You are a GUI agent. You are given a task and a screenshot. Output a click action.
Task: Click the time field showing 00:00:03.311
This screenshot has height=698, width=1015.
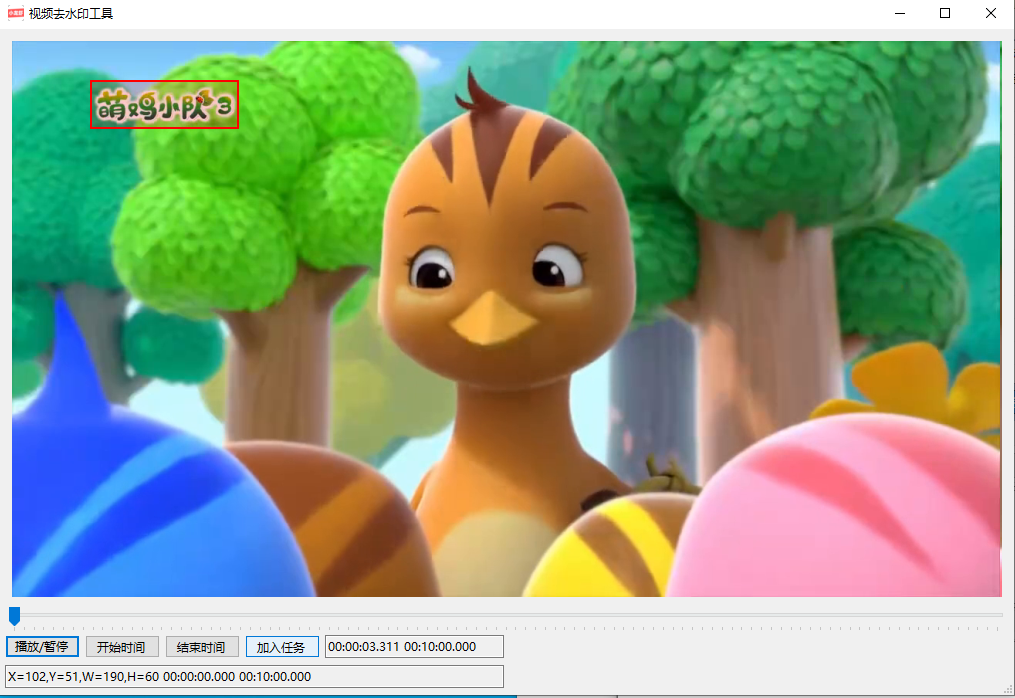[x=365, y=646]
